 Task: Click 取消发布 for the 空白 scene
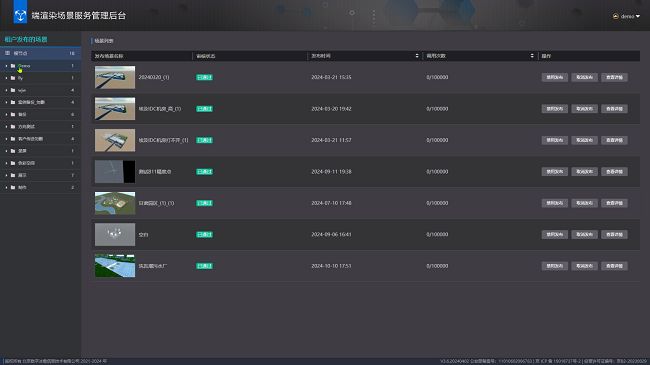[x=585, y=234]
